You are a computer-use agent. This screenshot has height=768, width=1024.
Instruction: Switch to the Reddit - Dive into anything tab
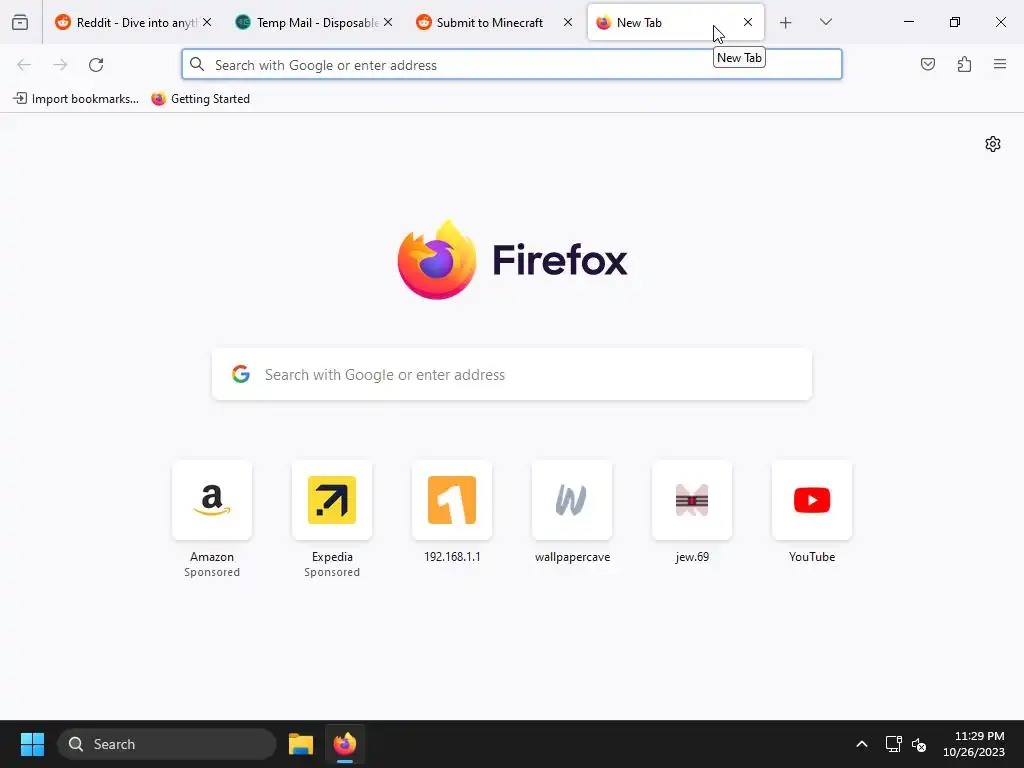[x=134, y=22]
